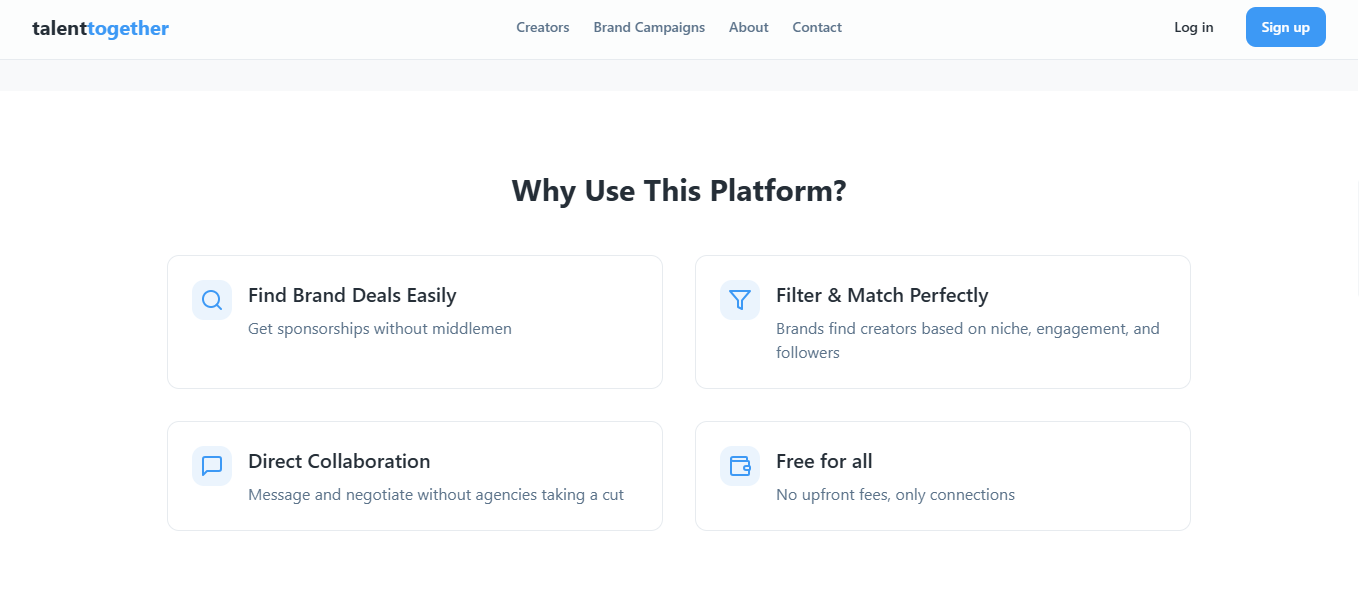Click the blue Sign up button
Screen dimensions: 1359x611
coord(1286,27)
